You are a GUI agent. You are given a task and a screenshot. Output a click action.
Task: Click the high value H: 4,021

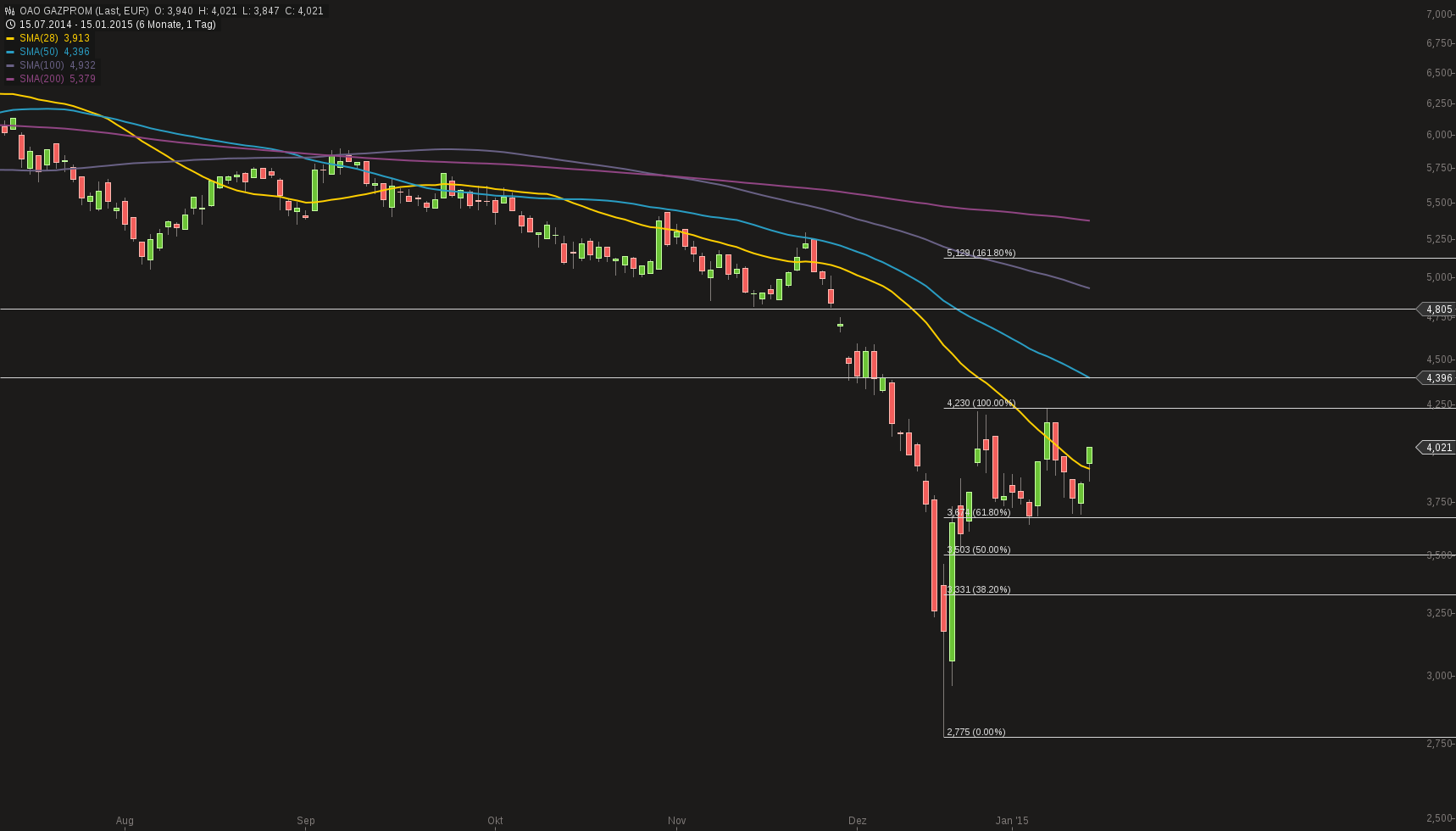click(218, 11)
